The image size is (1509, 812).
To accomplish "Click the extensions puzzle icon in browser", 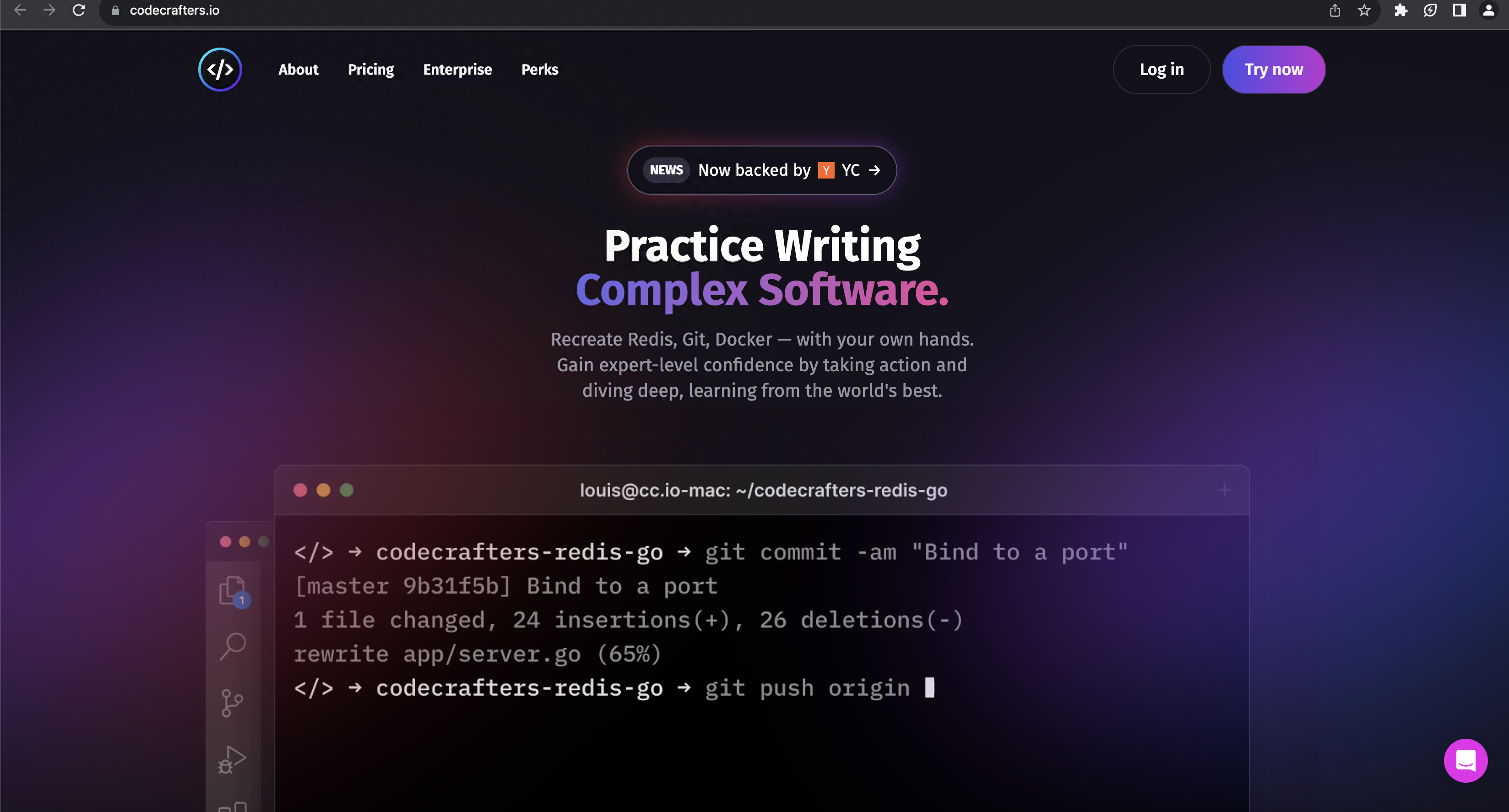I will tap(1400, 10).
